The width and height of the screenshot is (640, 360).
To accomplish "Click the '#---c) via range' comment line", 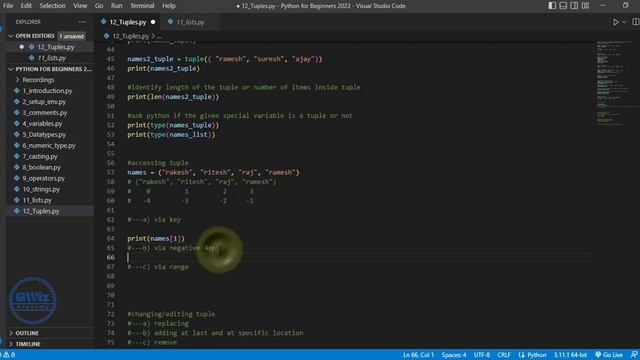I will pyautogui.click(x=158, y=267).
